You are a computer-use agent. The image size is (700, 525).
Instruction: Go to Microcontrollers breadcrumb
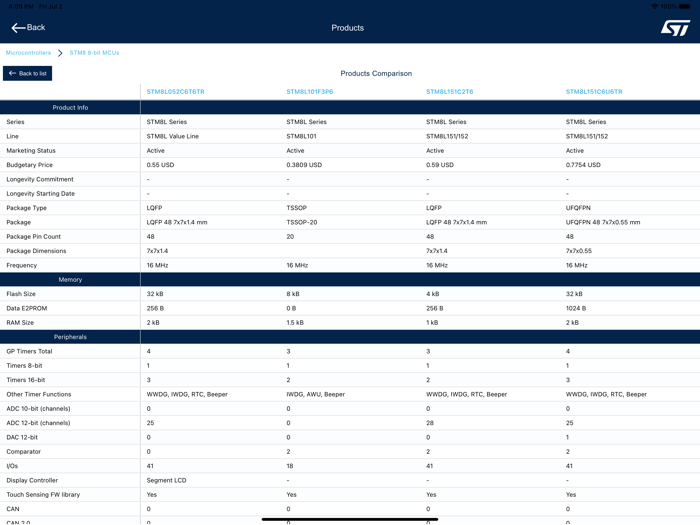coord(28,53)
